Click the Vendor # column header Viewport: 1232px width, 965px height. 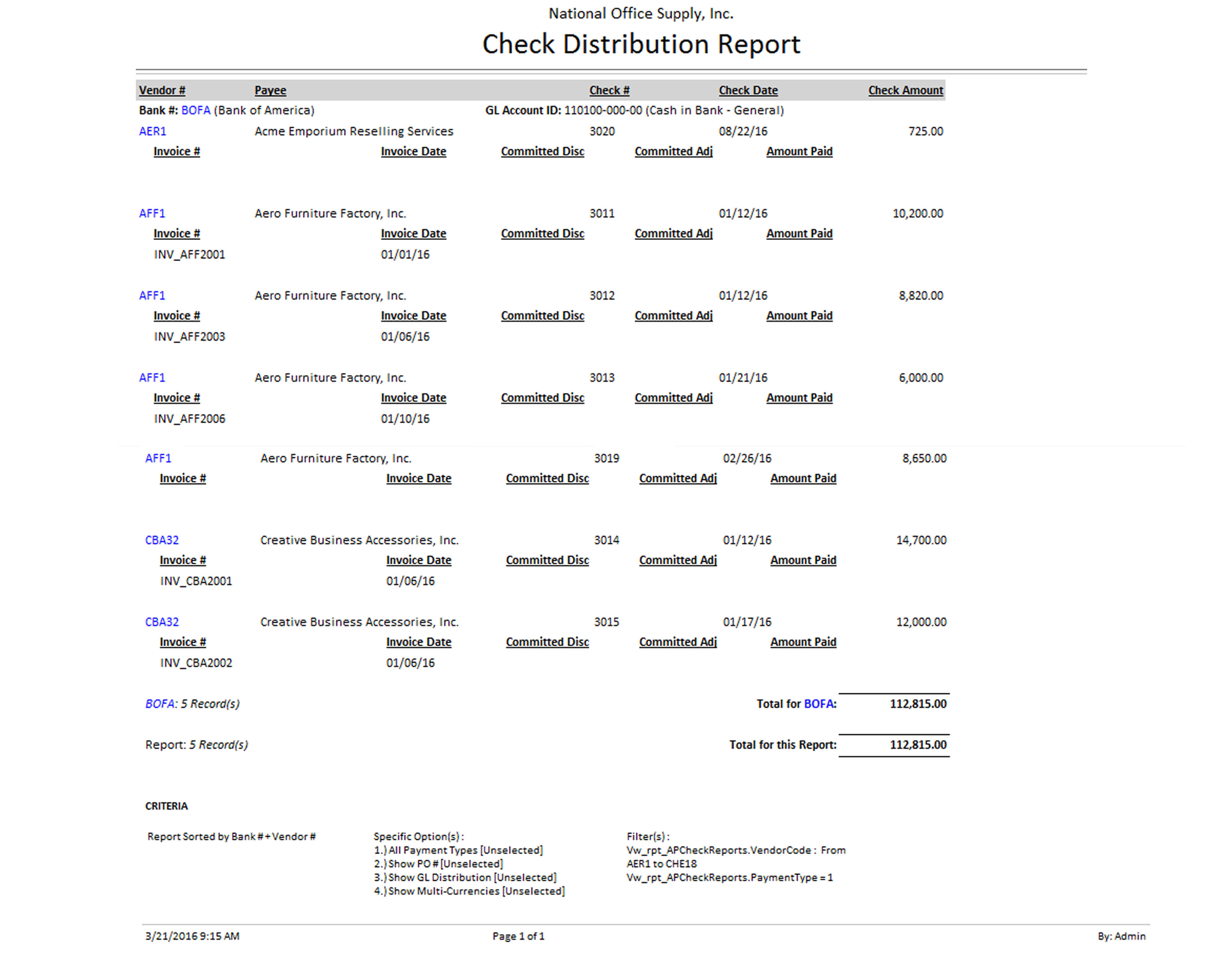(x=162, y=90)
